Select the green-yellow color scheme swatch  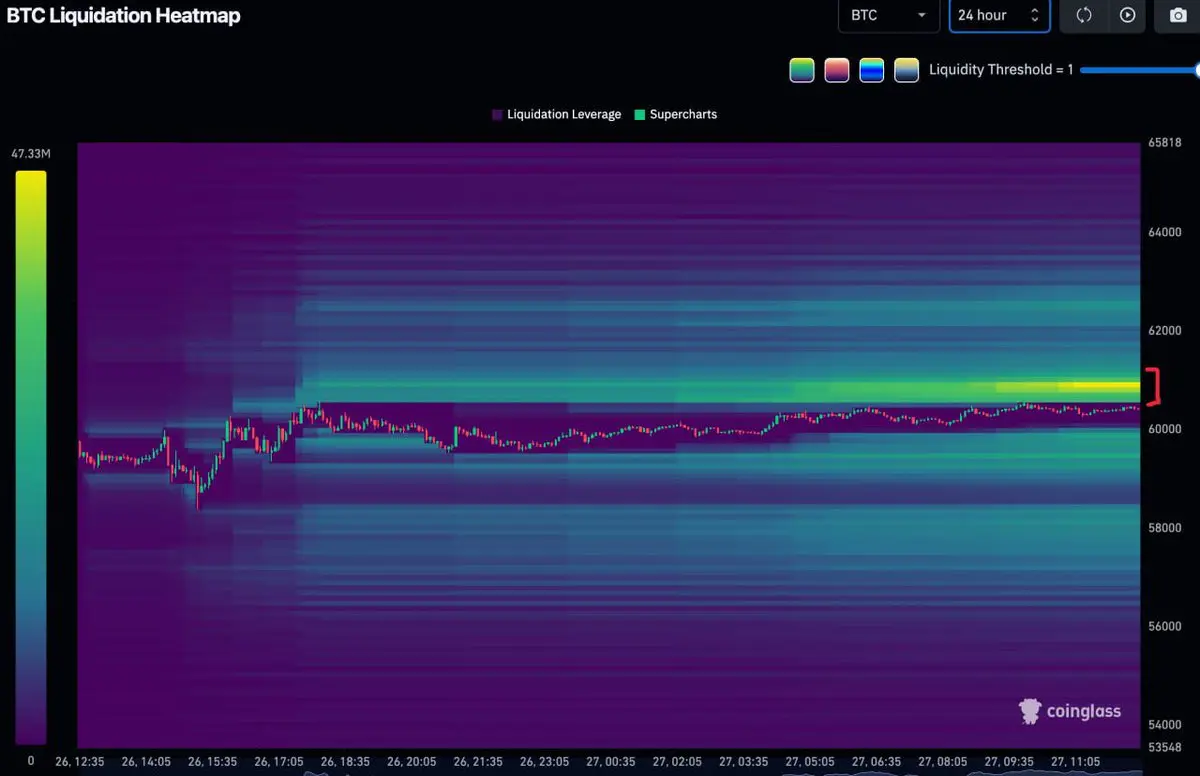[802, 70]
